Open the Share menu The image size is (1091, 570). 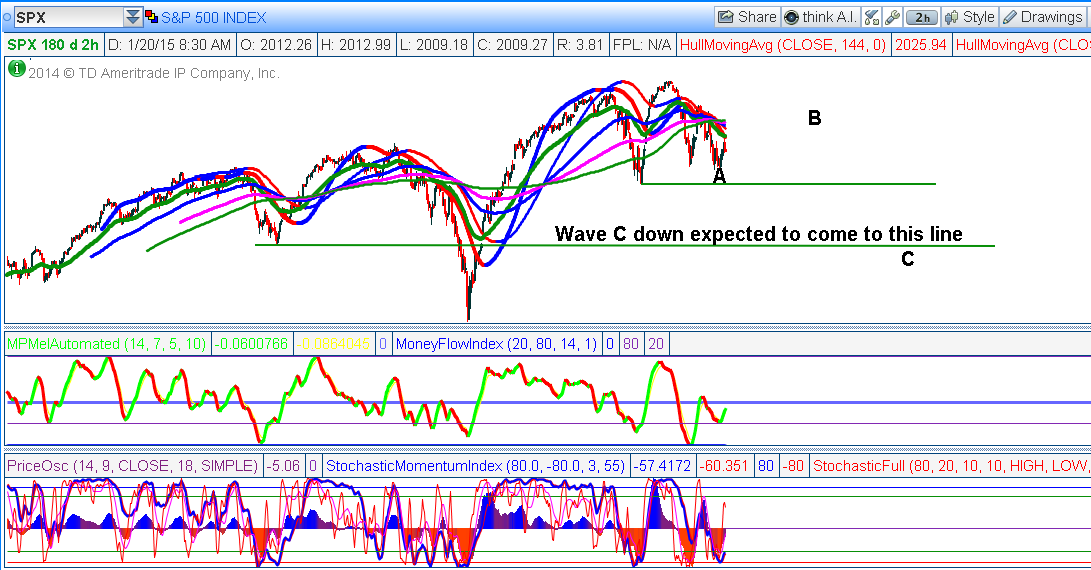pos(746,17)
